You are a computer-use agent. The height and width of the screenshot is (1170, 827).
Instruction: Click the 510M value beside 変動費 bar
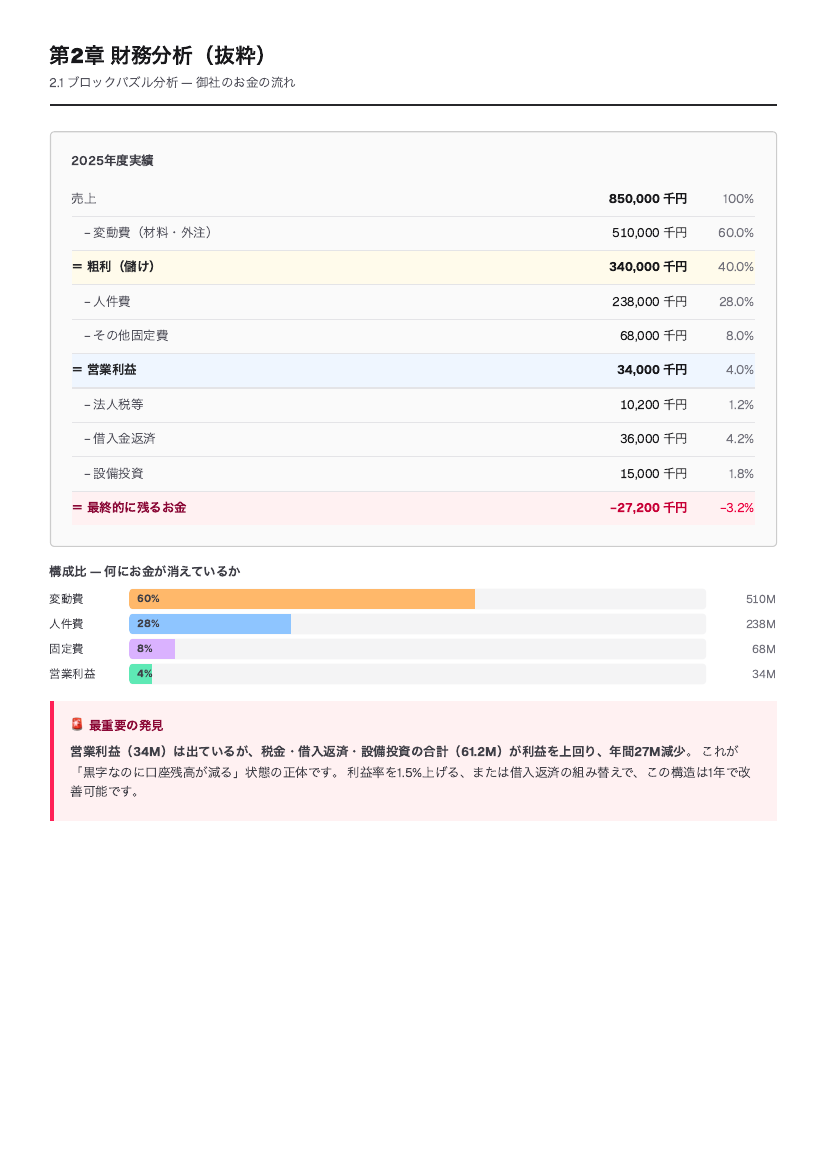coord(761,599)
